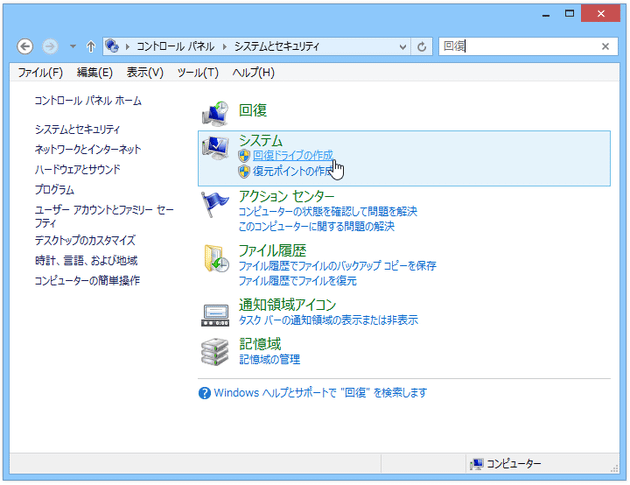
Task: Open the ツール(T) menu
Action: pos(198,73)
